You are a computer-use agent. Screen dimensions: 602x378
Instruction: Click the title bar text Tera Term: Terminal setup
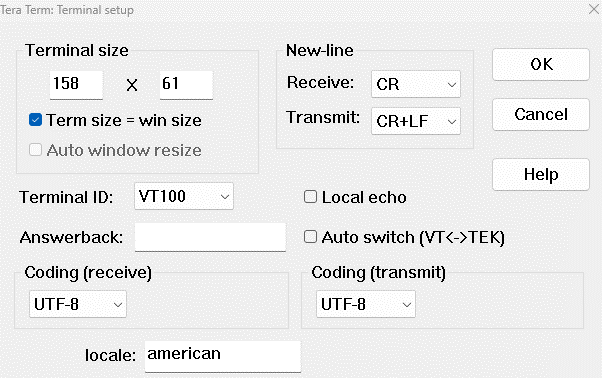point(67,10)
